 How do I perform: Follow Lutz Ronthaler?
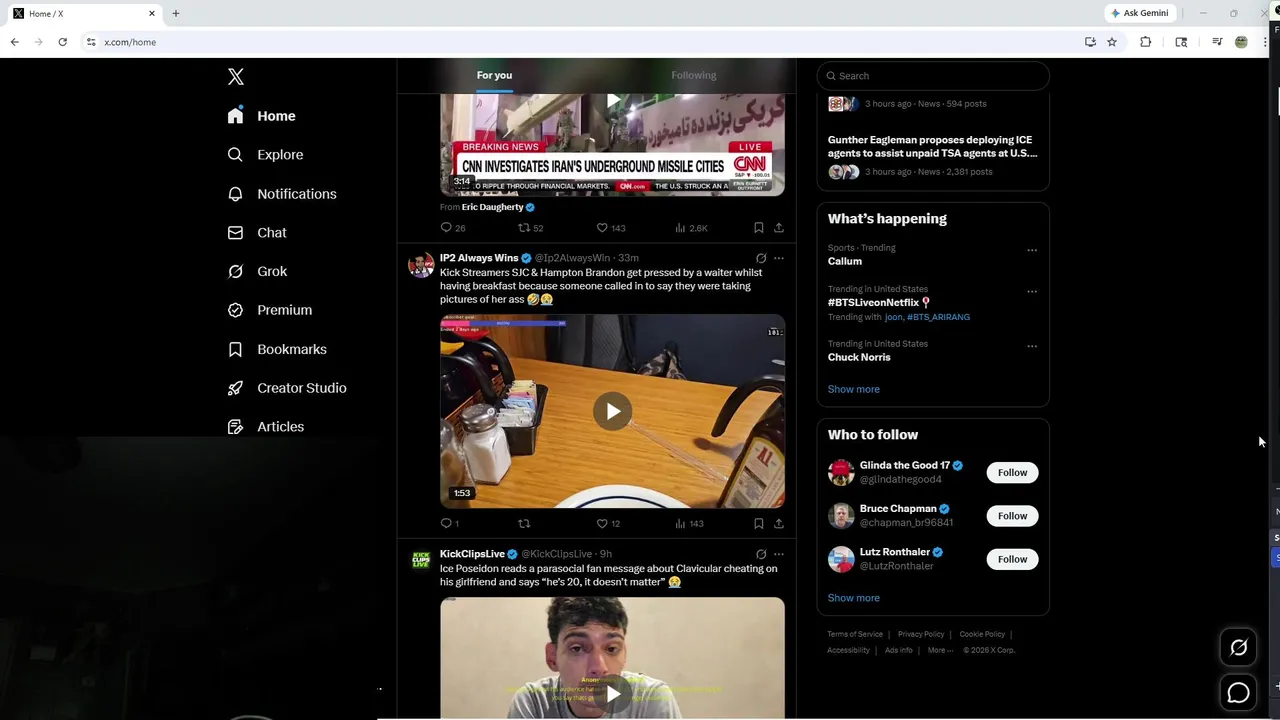pos(1012,559)
